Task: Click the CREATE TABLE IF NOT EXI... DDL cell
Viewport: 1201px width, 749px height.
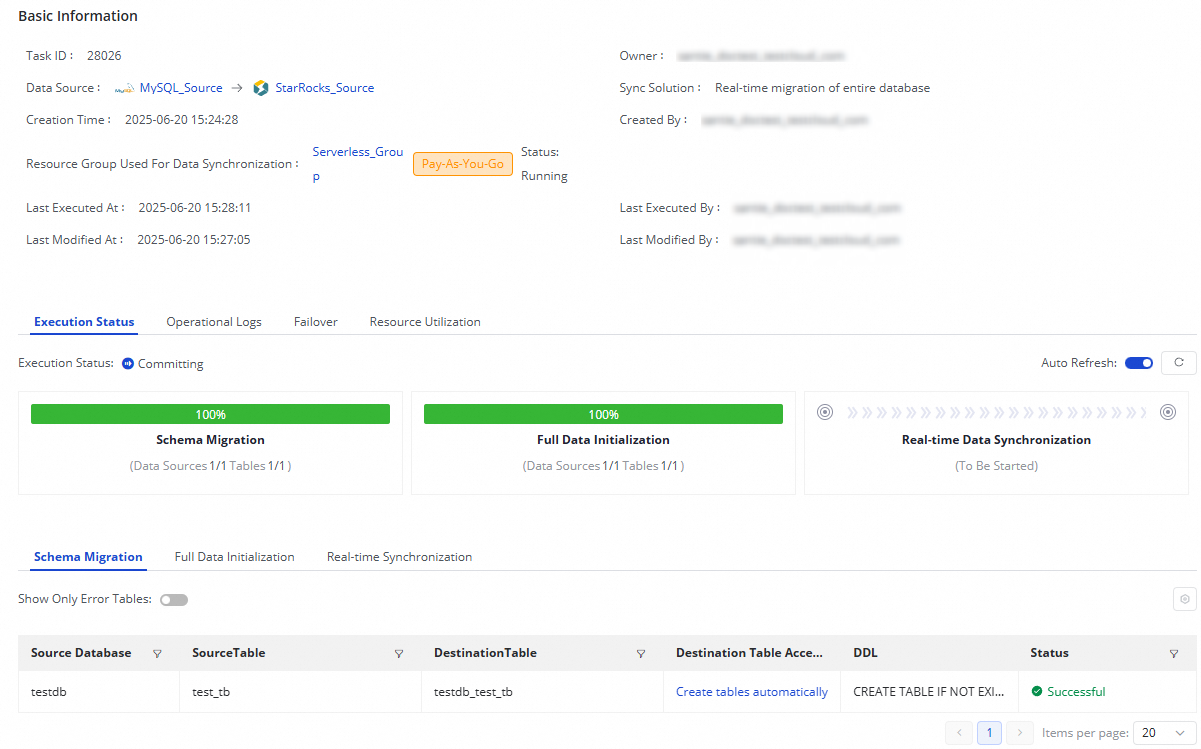Action: [929, 692]
